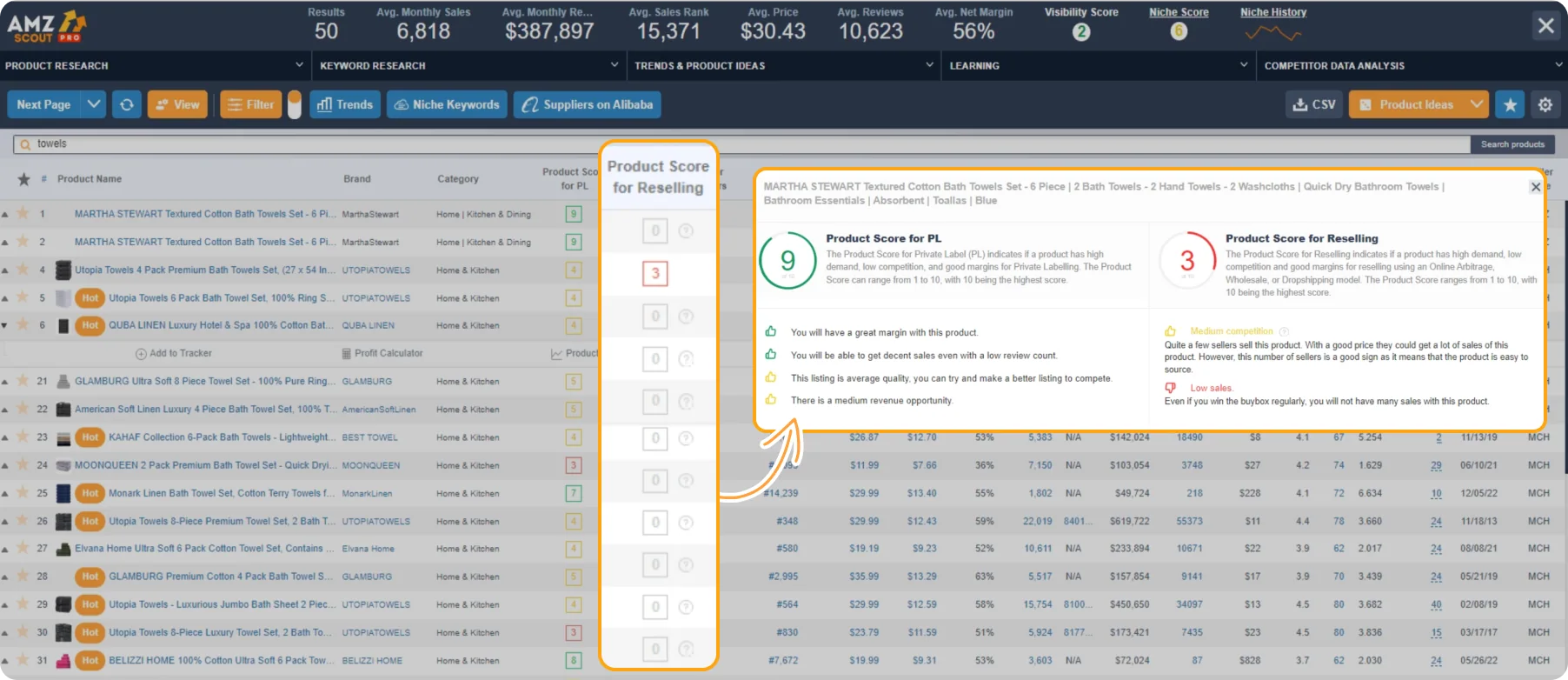Open settings via the gear icon
The width and height of the screenshot is (1568, 680).
click(x=1545, y=104)
